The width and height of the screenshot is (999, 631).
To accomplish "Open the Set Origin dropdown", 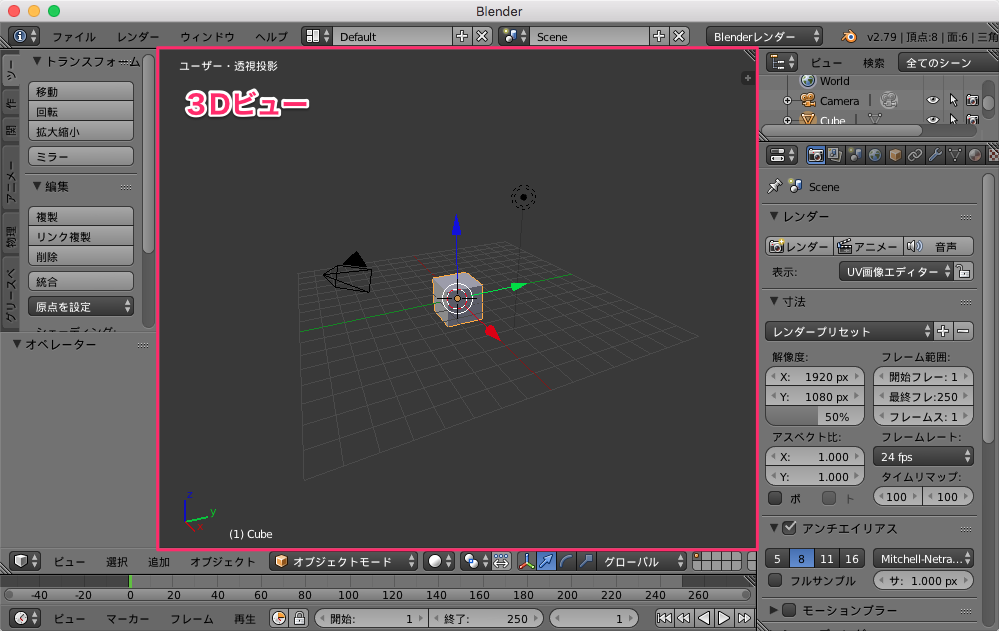I will (x=81, y=307).
